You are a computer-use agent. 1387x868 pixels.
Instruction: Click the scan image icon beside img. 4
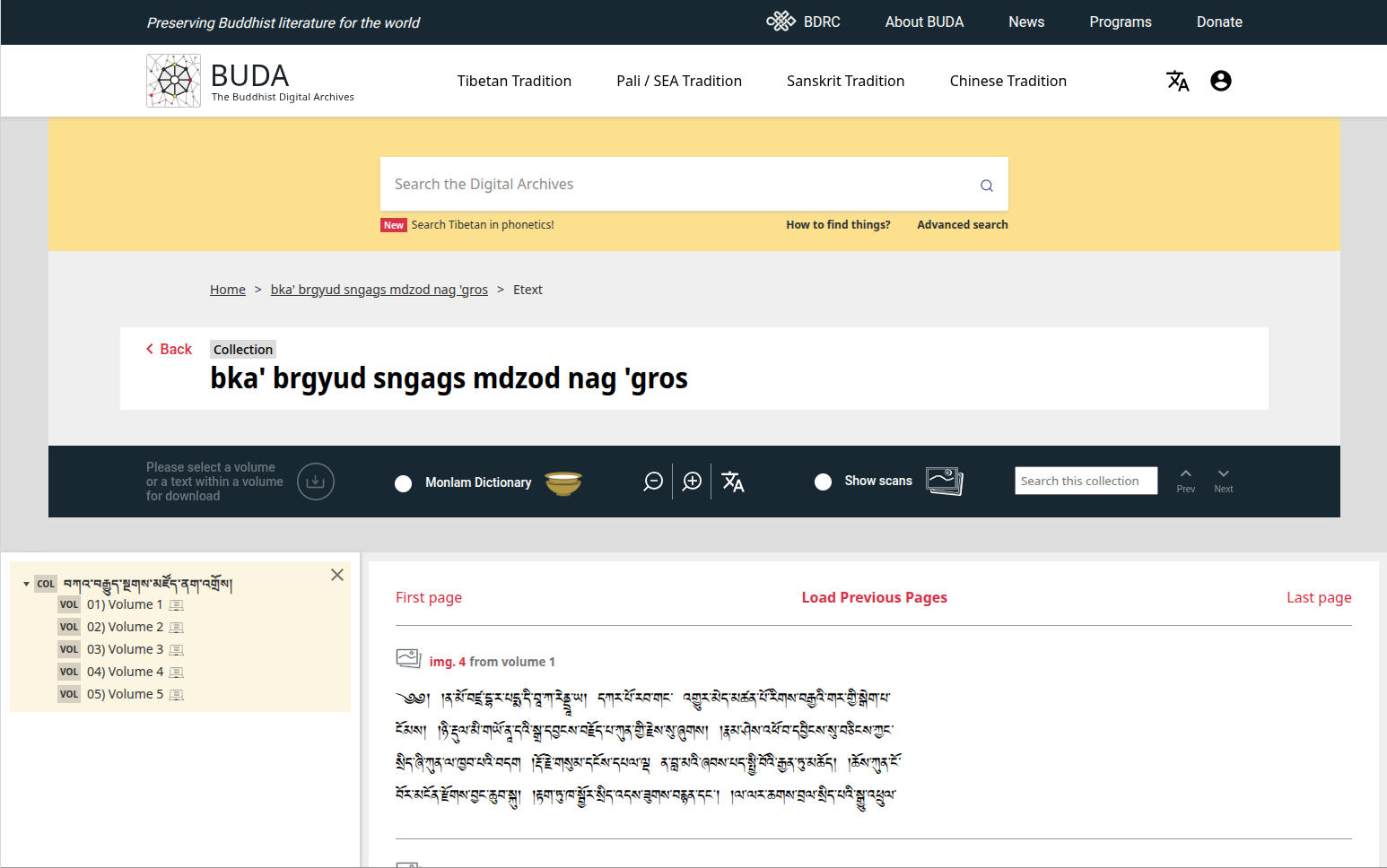coord(409,658)
